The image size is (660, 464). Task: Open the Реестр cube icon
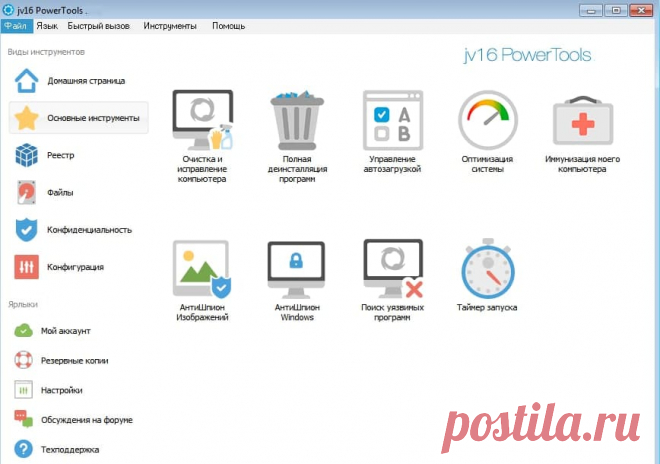pyautogui.click(x=27, y=155)
